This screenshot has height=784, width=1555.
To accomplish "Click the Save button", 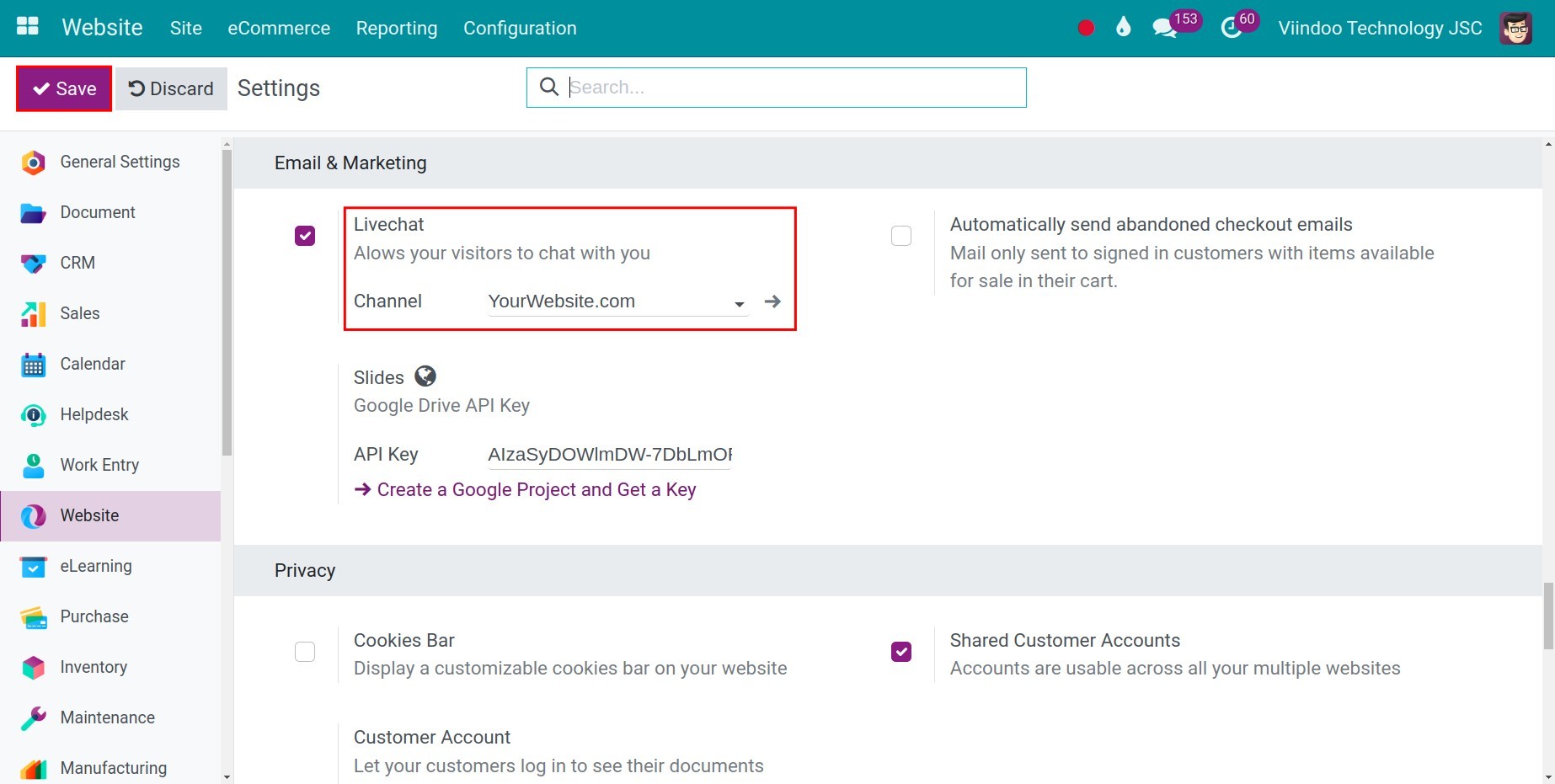I will [x=64, y=88].
